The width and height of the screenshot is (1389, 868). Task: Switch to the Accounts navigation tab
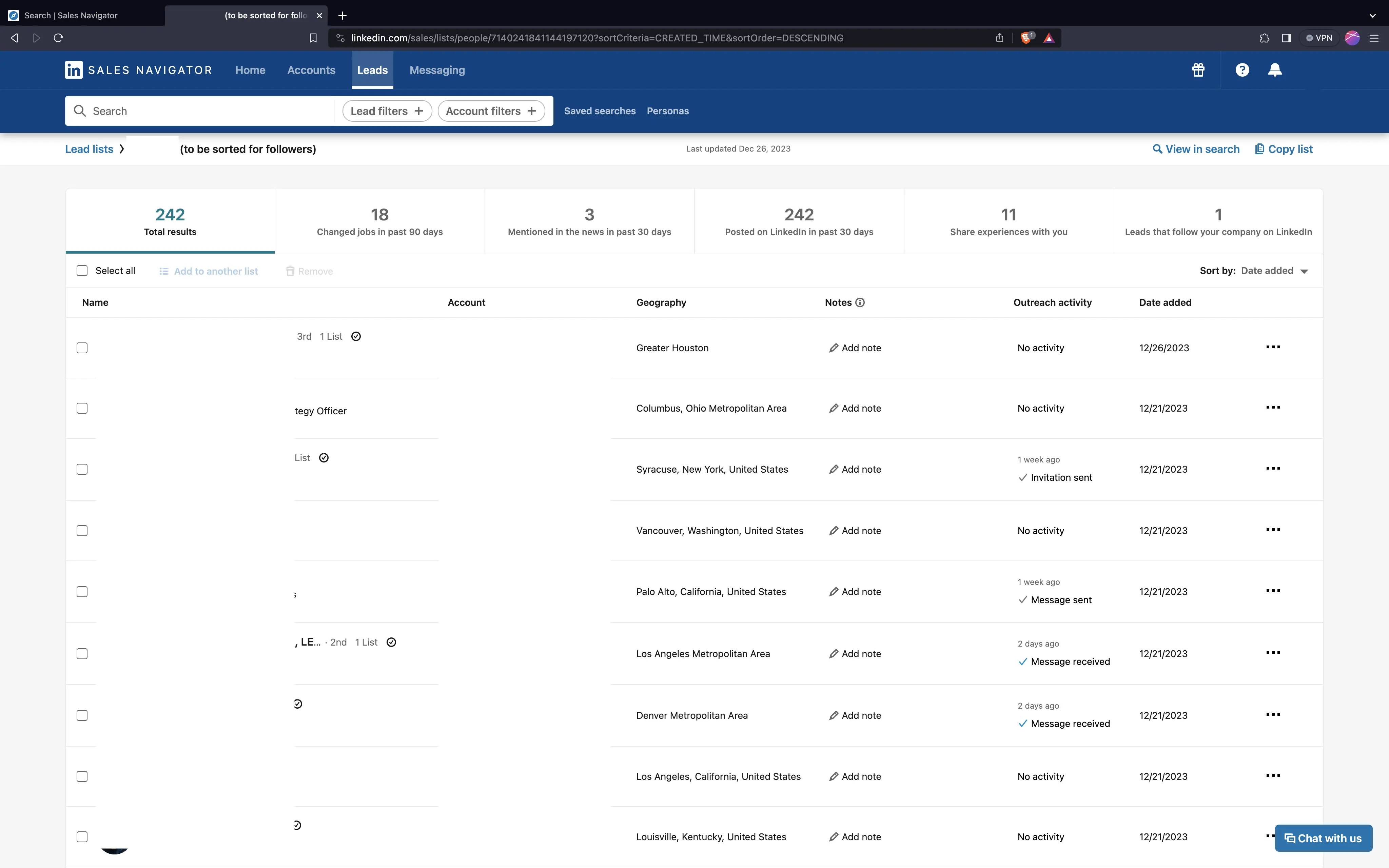[311, 70]
